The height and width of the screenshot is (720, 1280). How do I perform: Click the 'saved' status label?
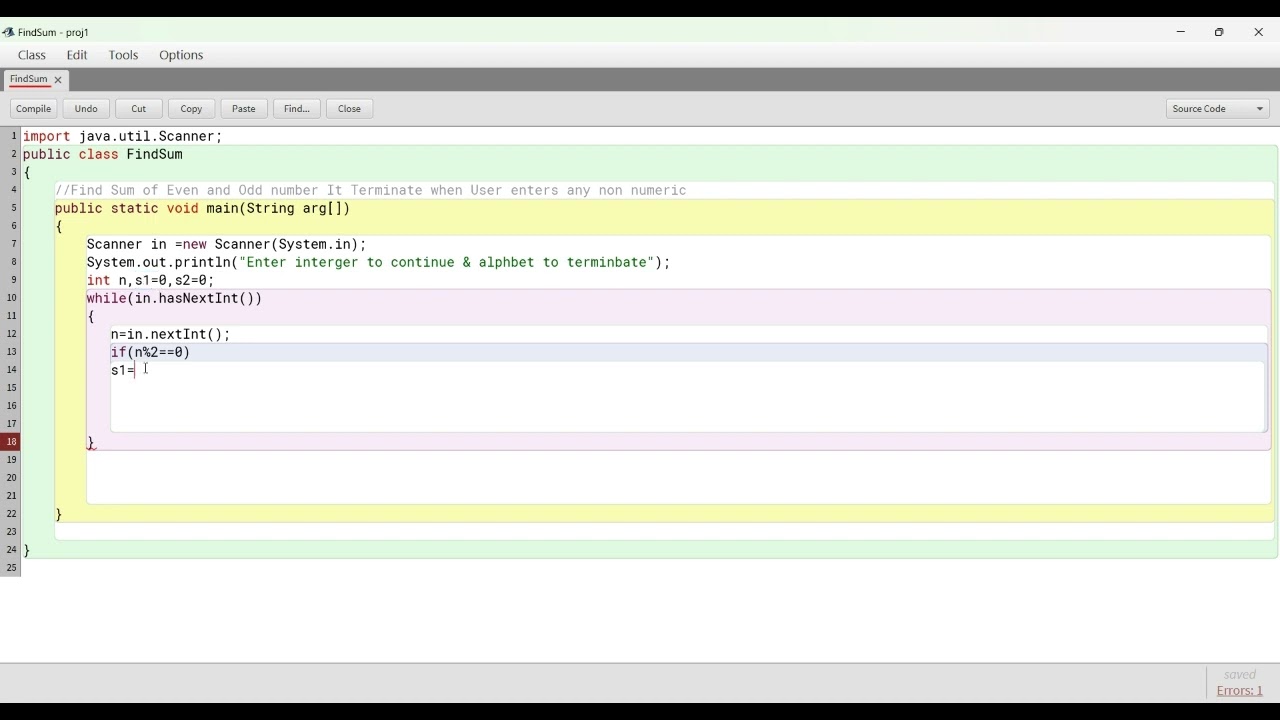[1240, 675]
